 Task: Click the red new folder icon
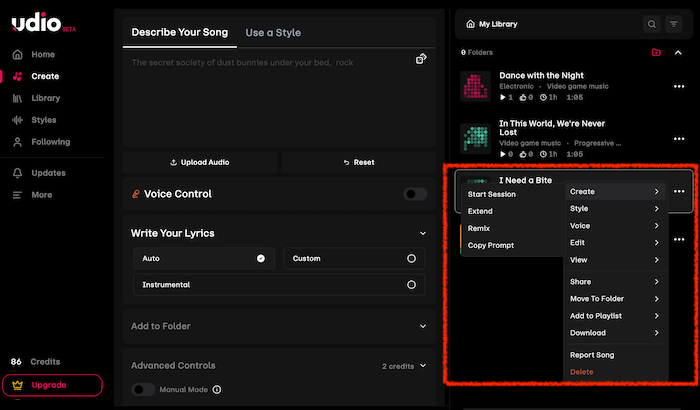point(656,52)
